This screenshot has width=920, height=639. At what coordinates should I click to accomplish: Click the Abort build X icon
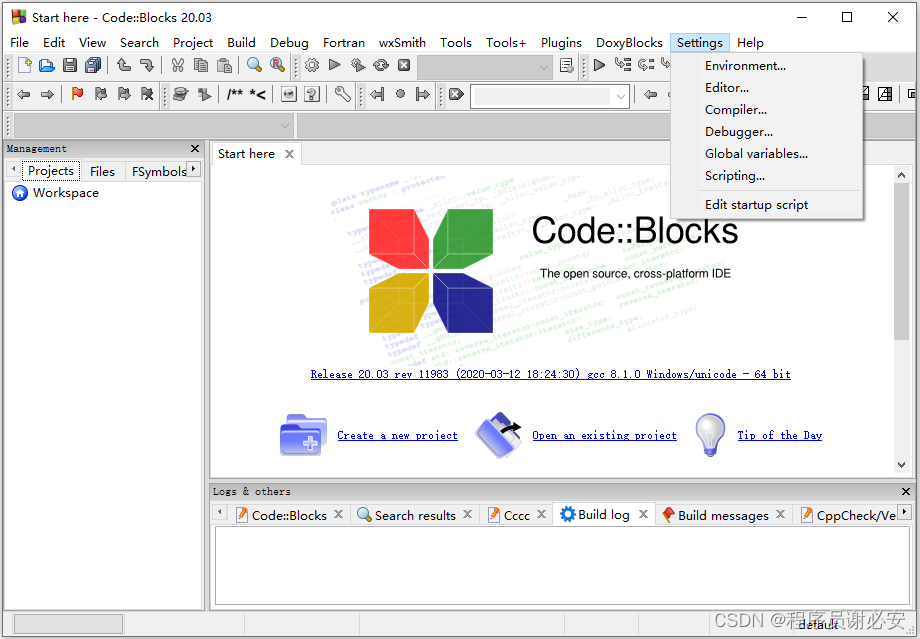point(404,65)
